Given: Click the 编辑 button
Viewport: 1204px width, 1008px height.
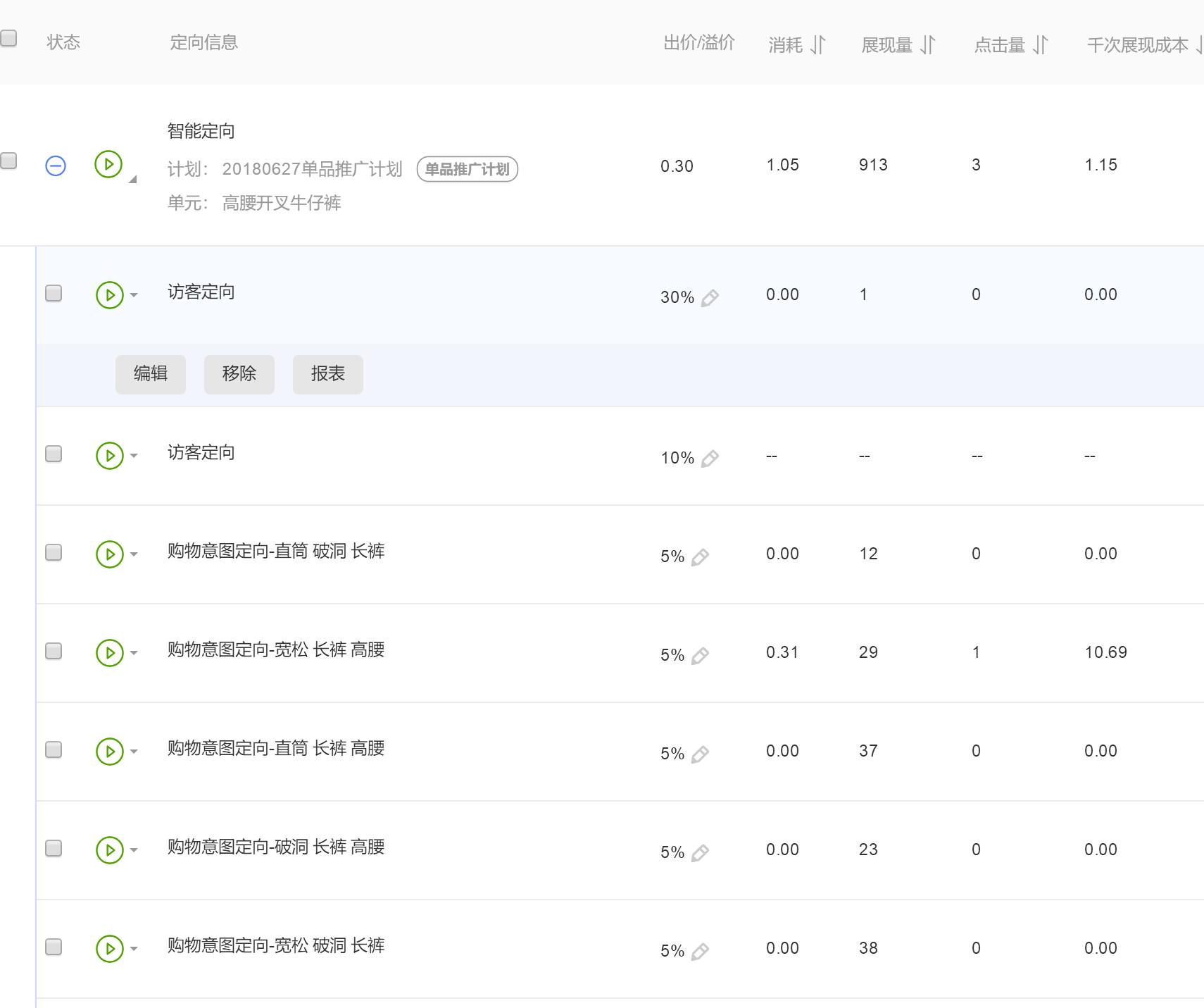Looking at the screenshot, I should tap(151, 374).
